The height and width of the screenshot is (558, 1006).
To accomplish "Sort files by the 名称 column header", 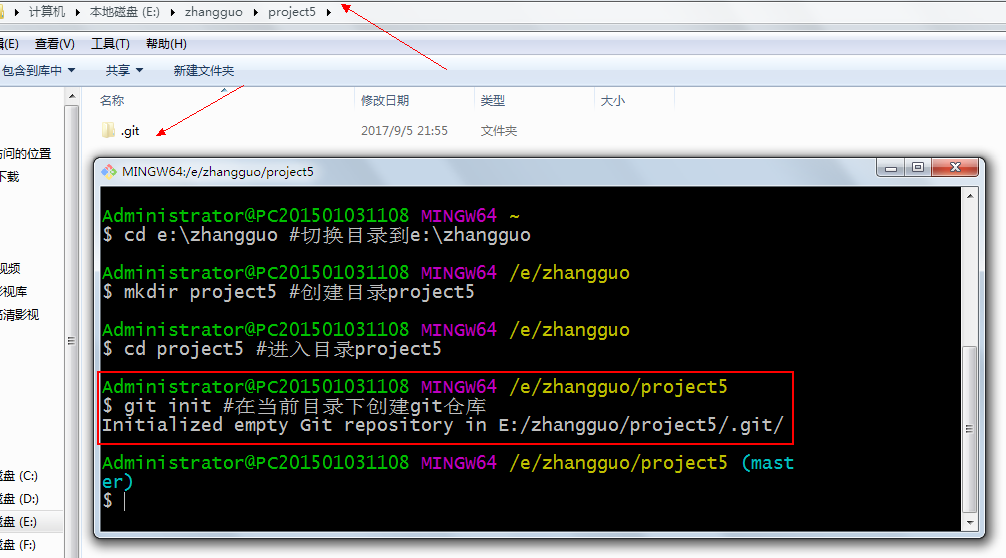I will click(112, 100).
